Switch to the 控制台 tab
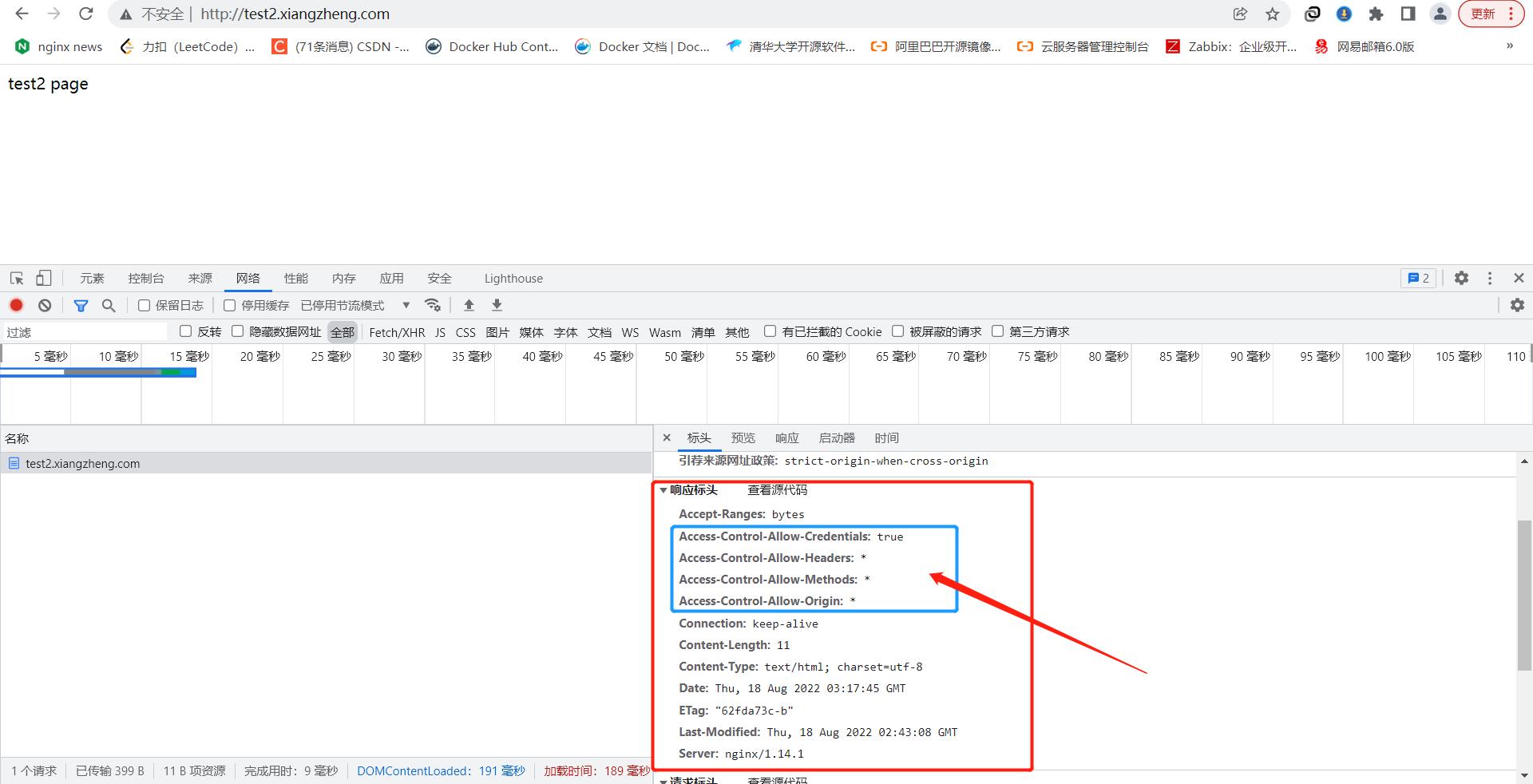 click(x=145, y=278)
